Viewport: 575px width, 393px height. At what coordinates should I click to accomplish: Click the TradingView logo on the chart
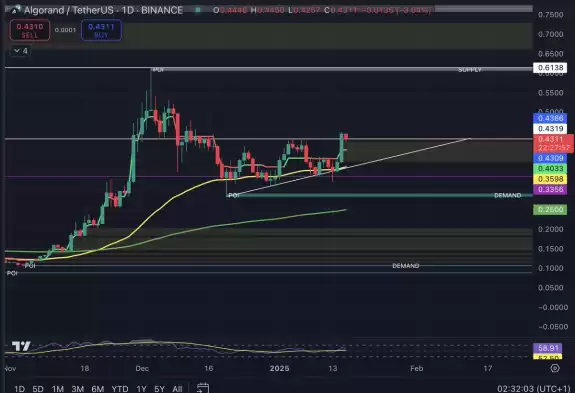click(x=21, y=346)
